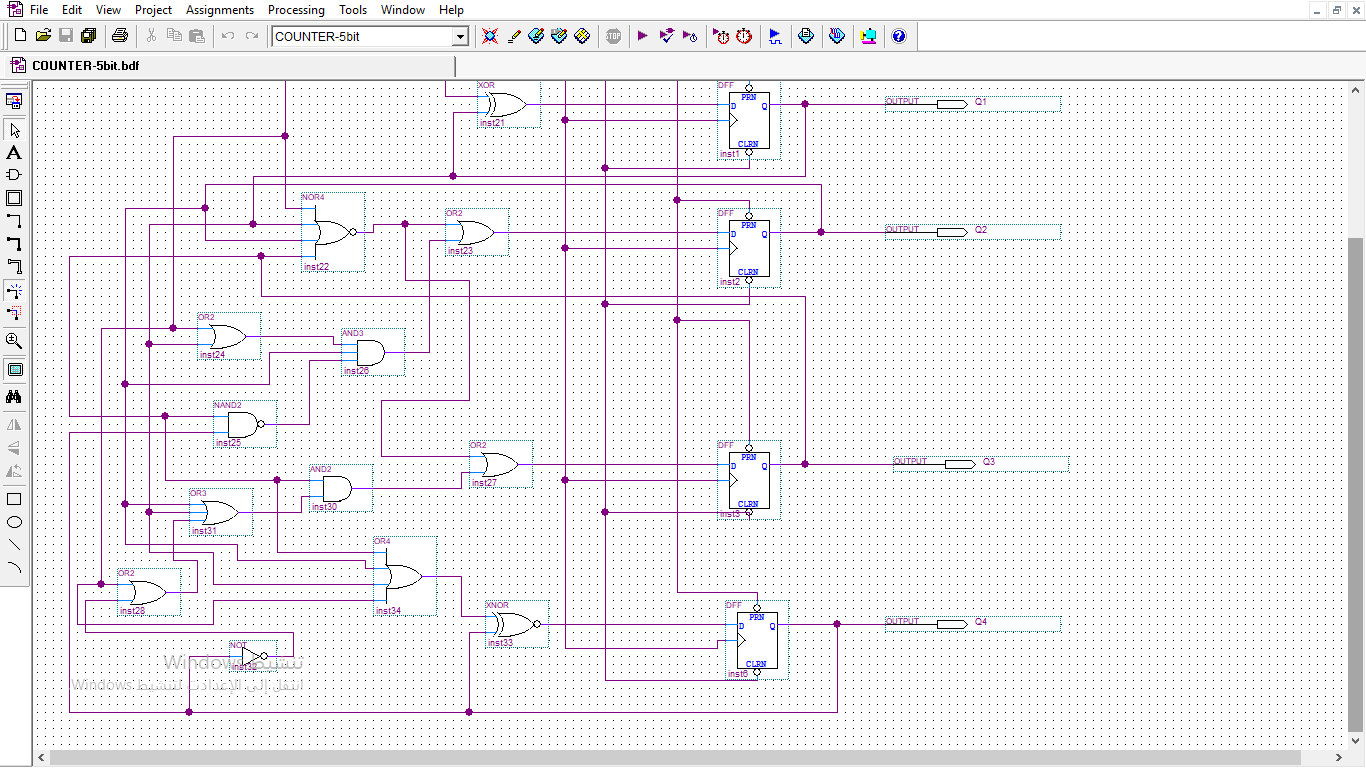Select the Q1 output pin

[x=972, y=103]
